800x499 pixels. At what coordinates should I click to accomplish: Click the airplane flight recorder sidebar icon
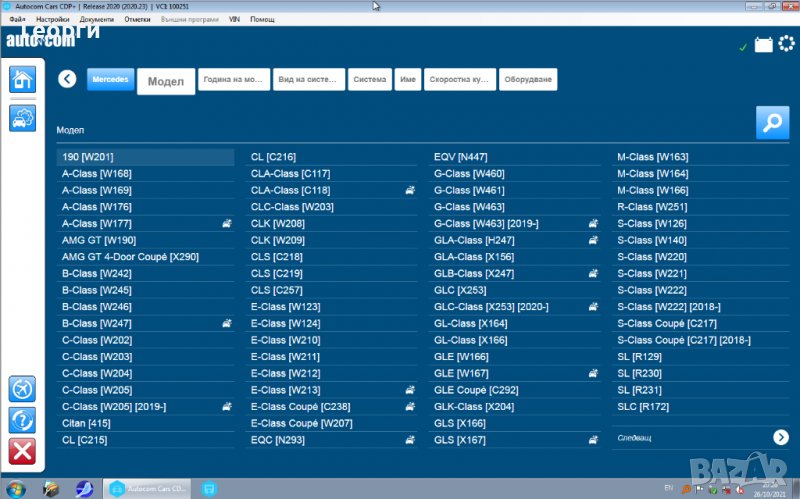[x=22, y=388]
